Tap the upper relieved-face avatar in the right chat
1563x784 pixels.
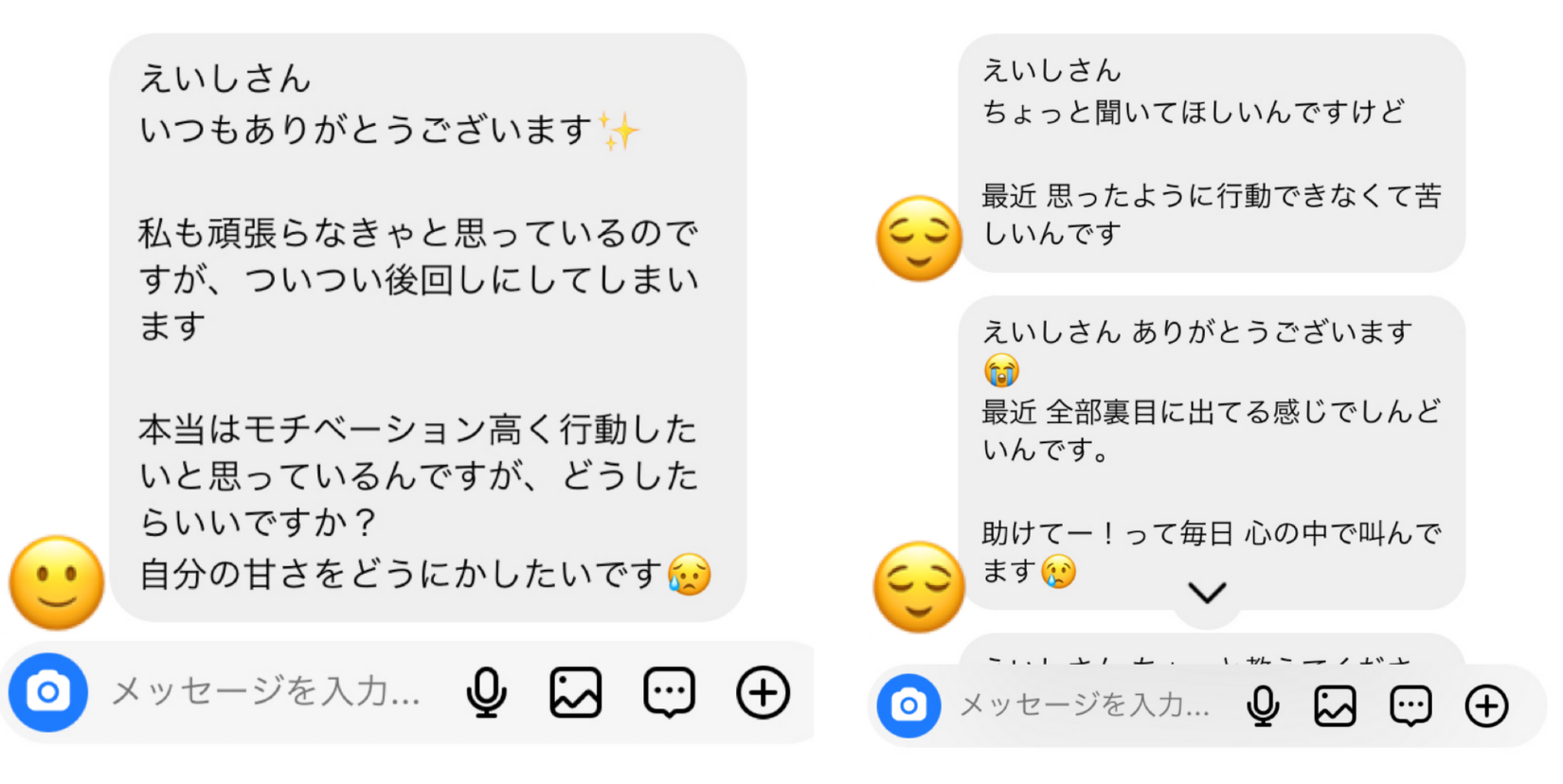click(x=919, y=239)
